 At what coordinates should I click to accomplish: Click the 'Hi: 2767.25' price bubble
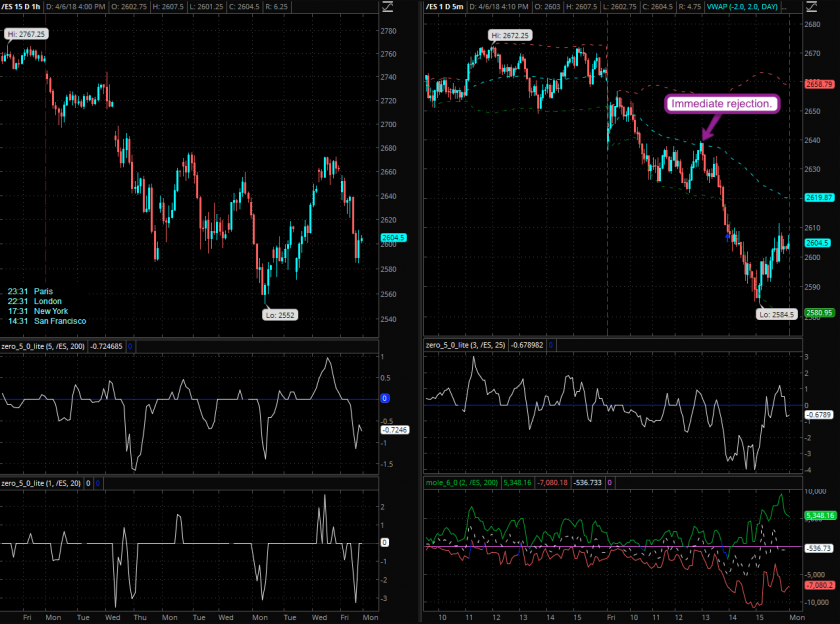[25, 33]
